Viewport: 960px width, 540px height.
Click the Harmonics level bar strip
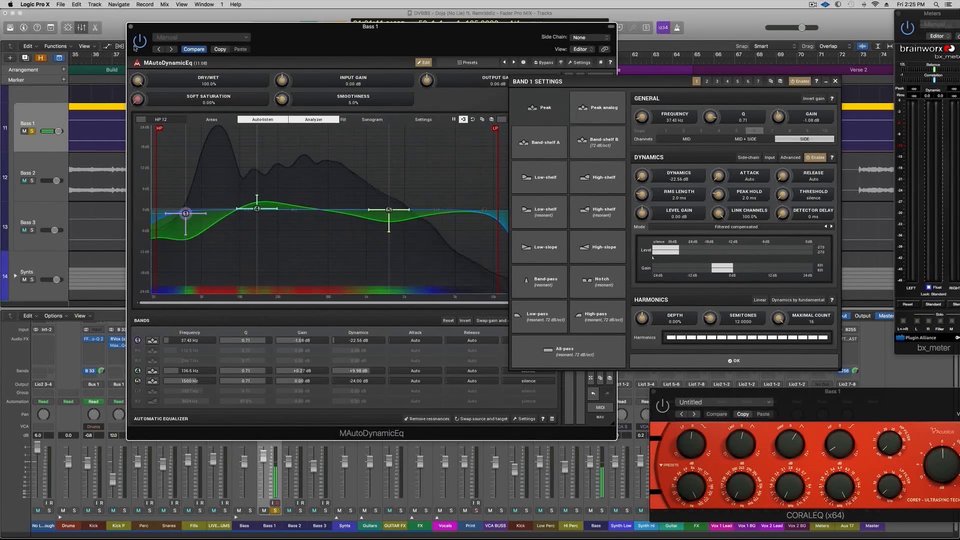tap(747, 337)
